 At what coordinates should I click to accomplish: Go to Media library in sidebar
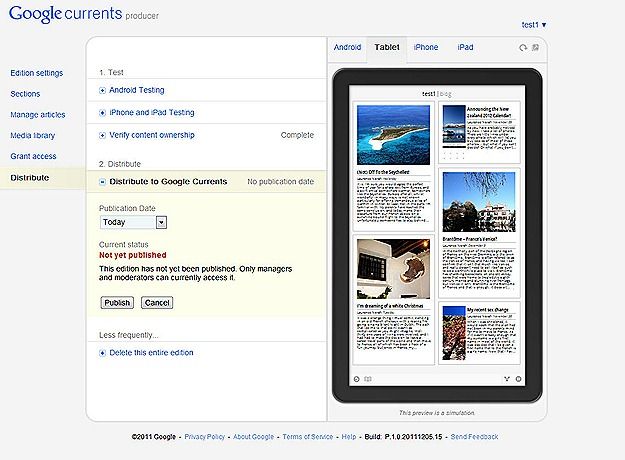click(x=33, y=136)
